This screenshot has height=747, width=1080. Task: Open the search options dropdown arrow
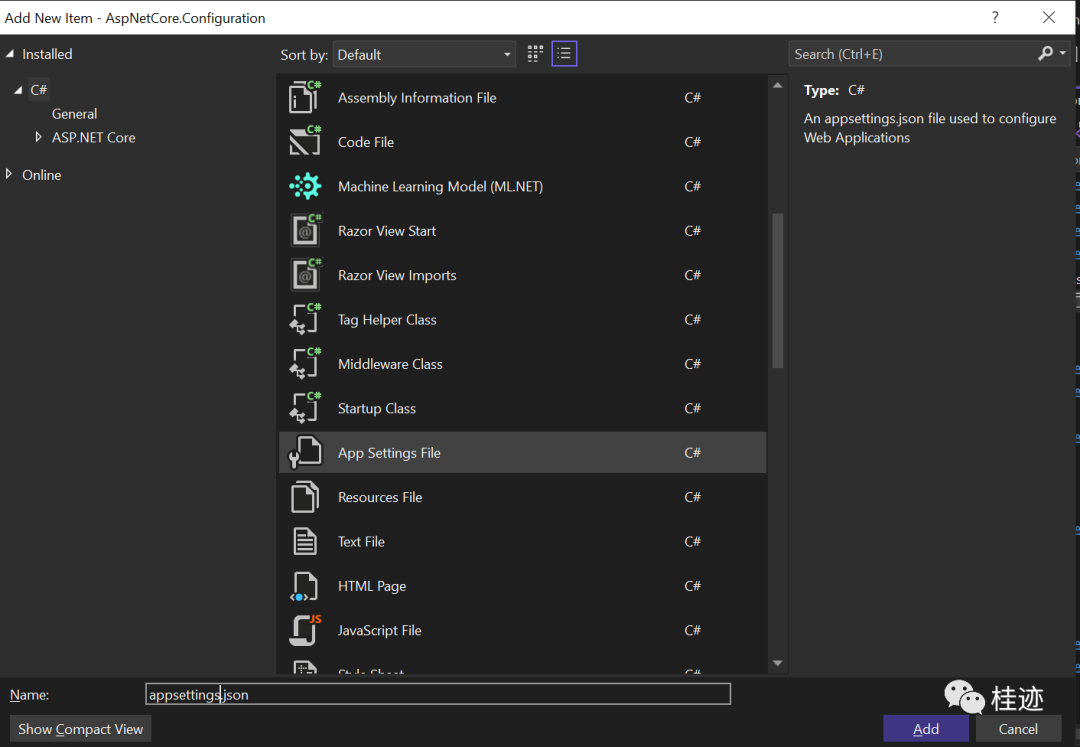[1063, 53]
